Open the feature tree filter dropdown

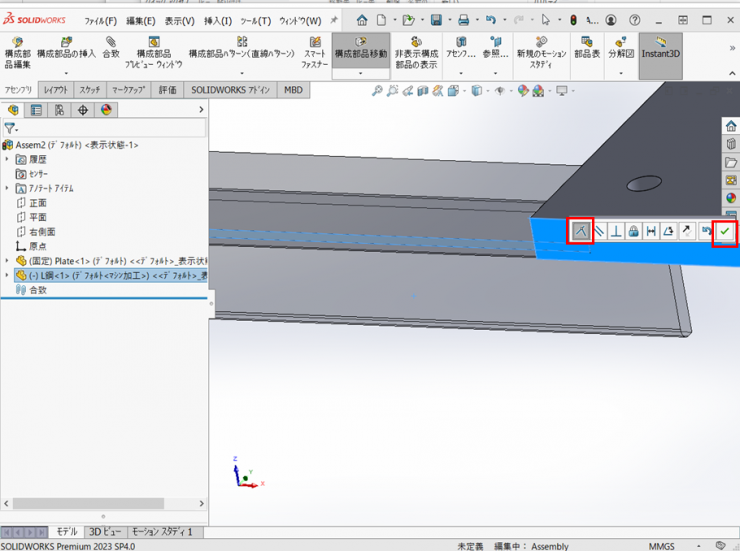[11, 129]
